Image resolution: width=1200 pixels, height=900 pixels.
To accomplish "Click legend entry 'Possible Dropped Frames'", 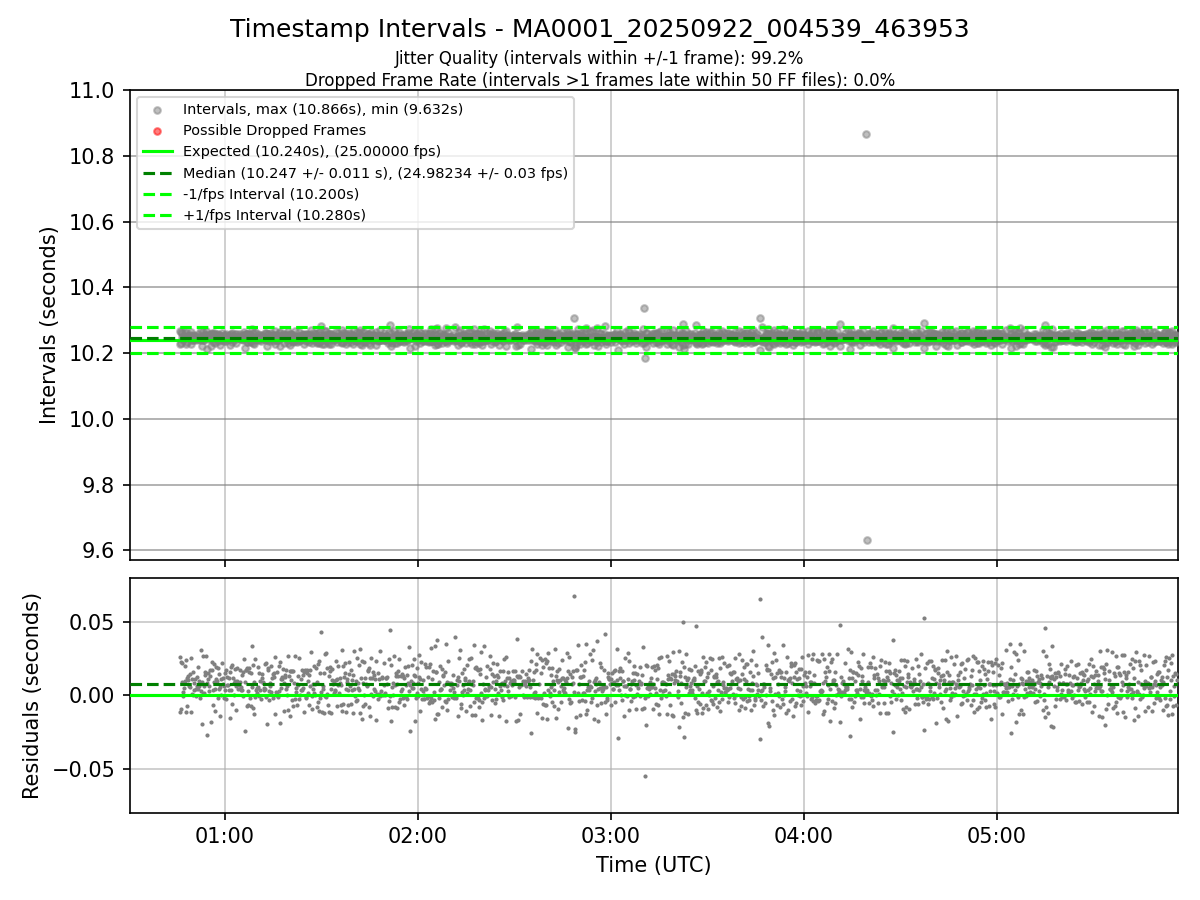I will point(274,130).
